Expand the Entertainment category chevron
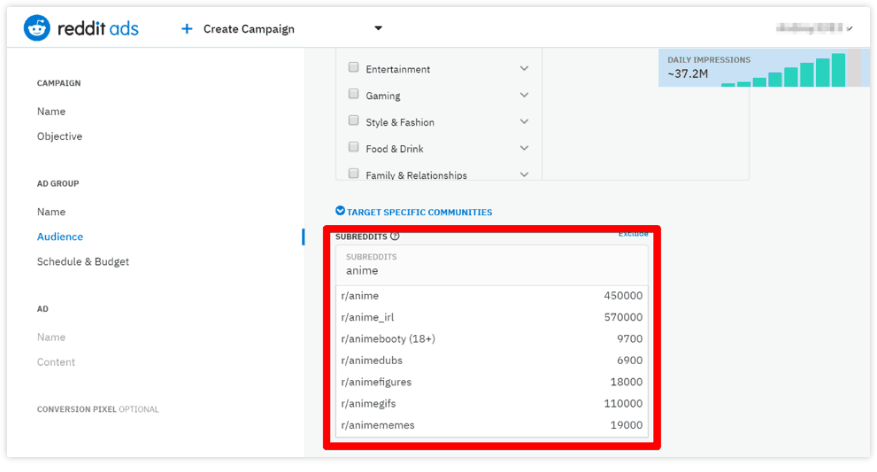The height and width of the screenshot is (472, 877). (x=524, y=68)
